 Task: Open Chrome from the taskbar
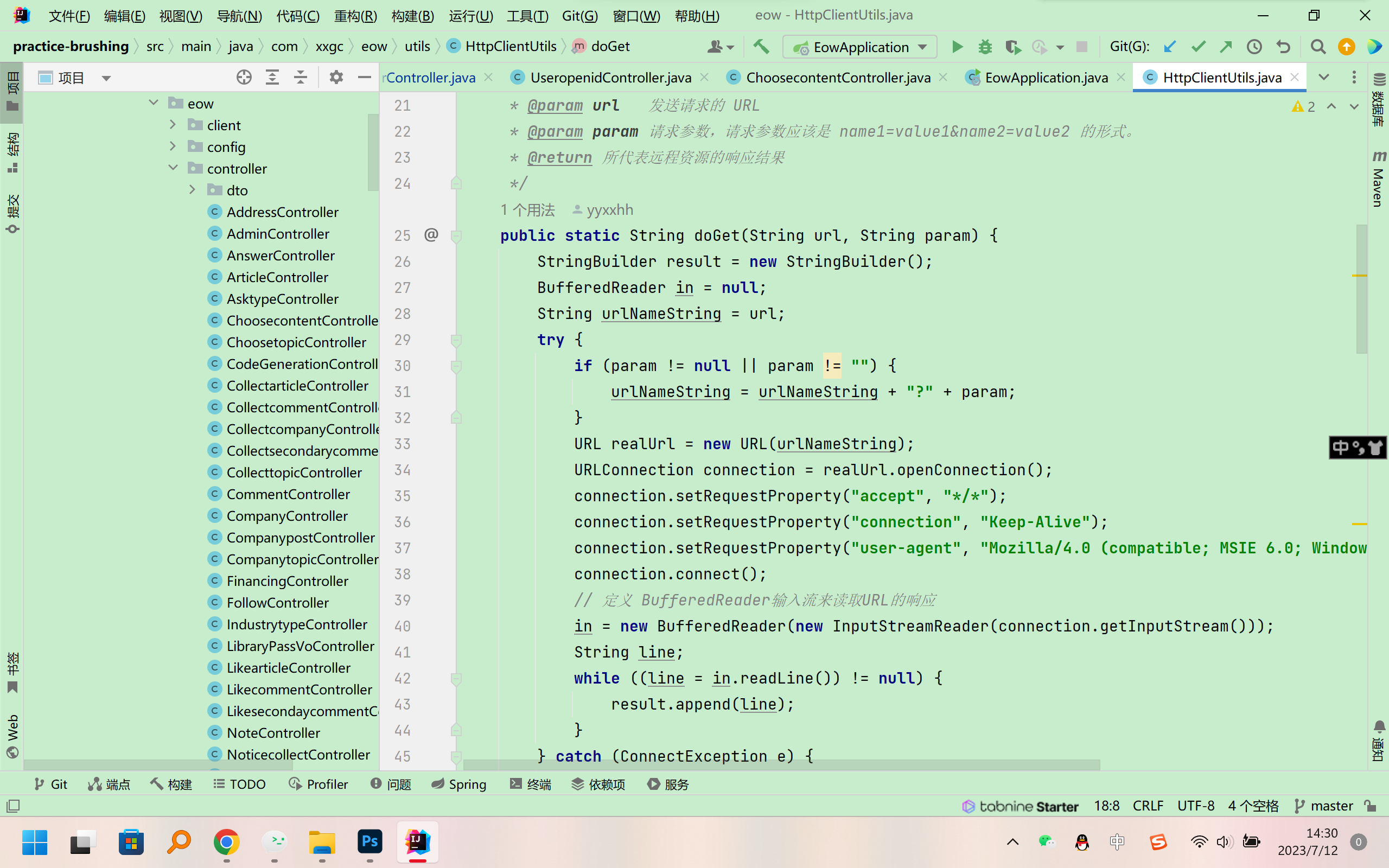pyautogui.click(x=226, y=842)
